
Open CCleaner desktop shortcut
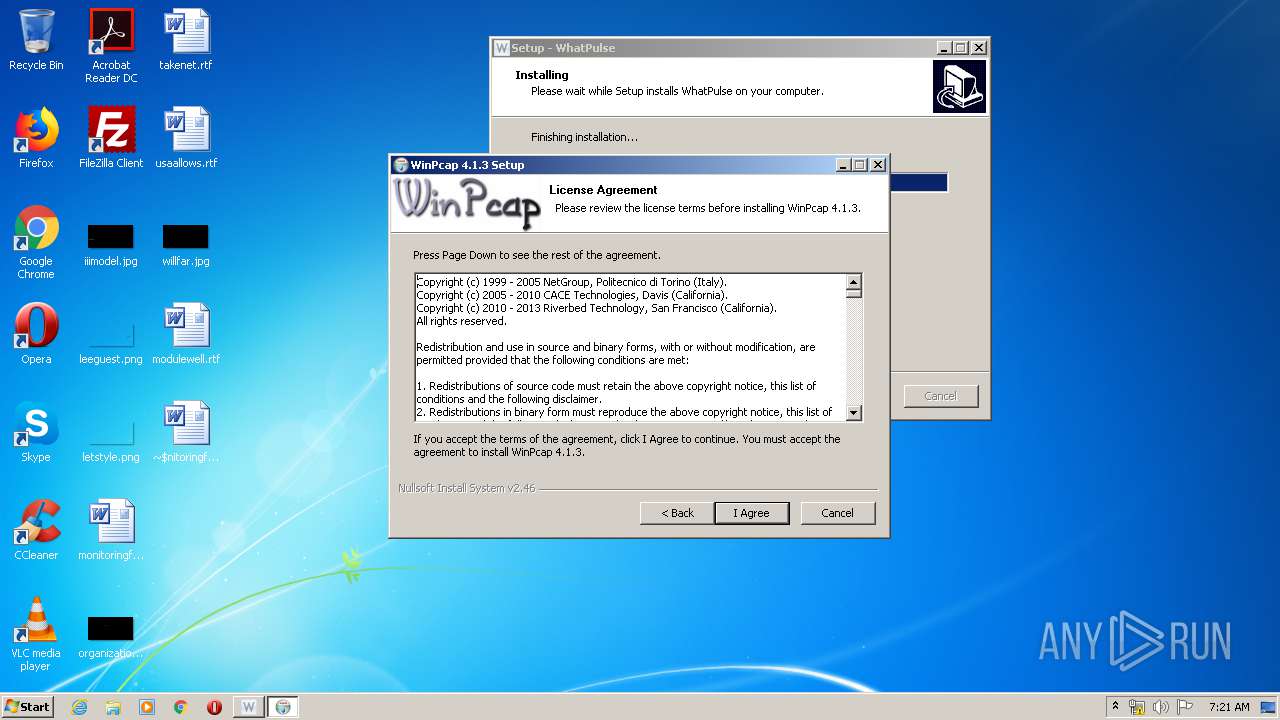click(36, 530)
